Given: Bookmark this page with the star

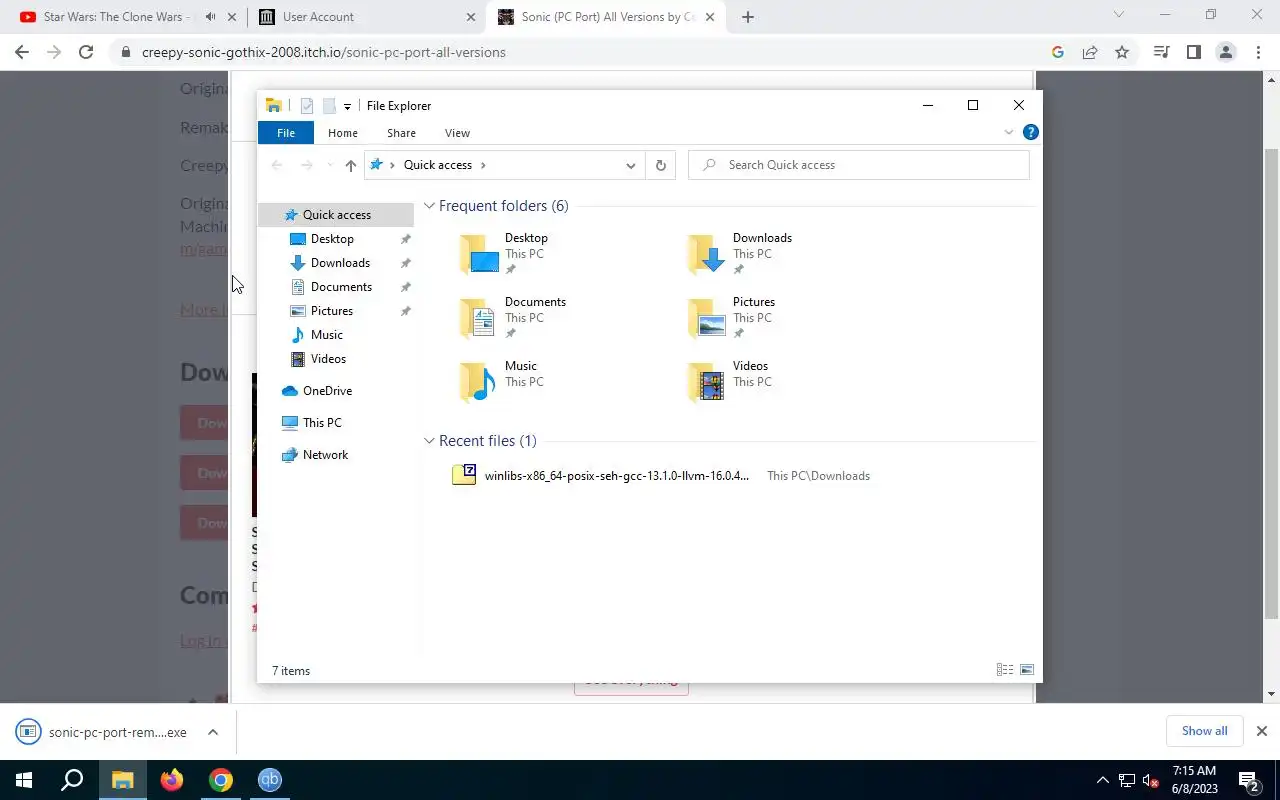Looking at the screenshot, I should (1122, 52).
